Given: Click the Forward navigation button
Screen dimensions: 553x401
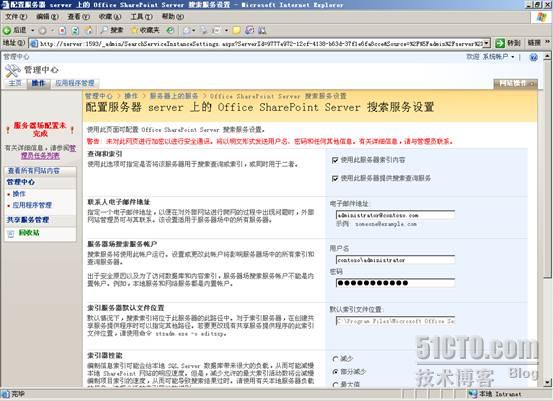Looking at the screenshot, I should coord(42,31).
